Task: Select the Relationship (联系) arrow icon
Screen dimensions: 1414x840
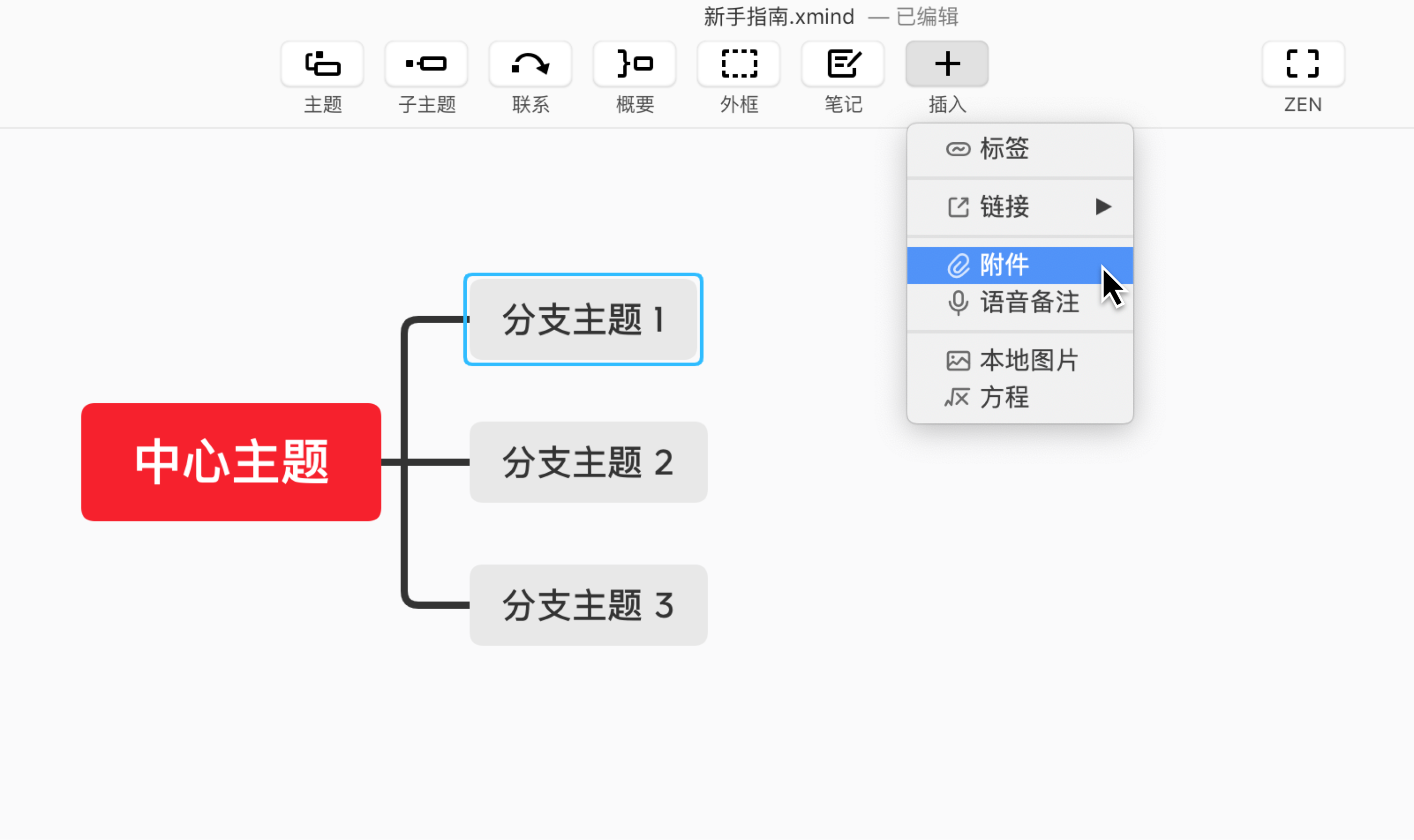Action: [x=530, y=64]
